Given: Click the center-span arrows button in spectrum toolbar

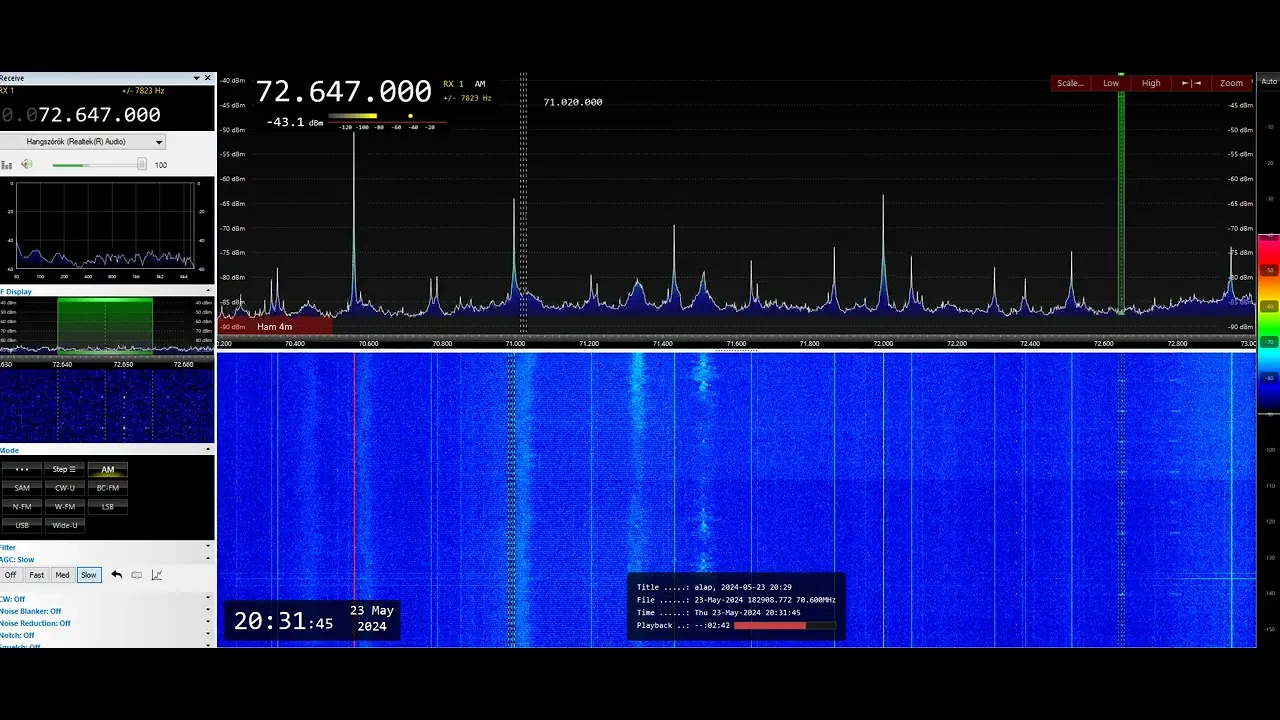Looking at the screenshot, I should coord(1191,83).
